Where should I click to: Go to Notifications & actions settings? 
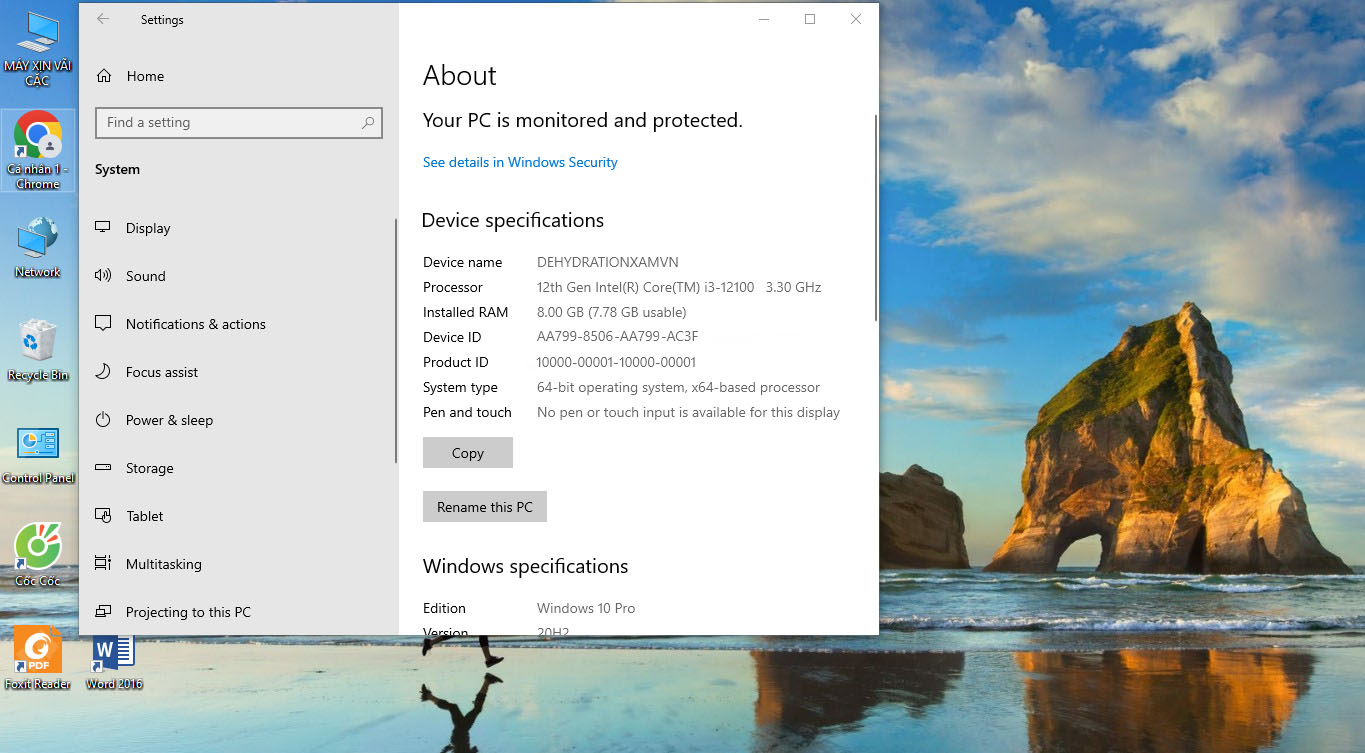click(x=195, y=324)
